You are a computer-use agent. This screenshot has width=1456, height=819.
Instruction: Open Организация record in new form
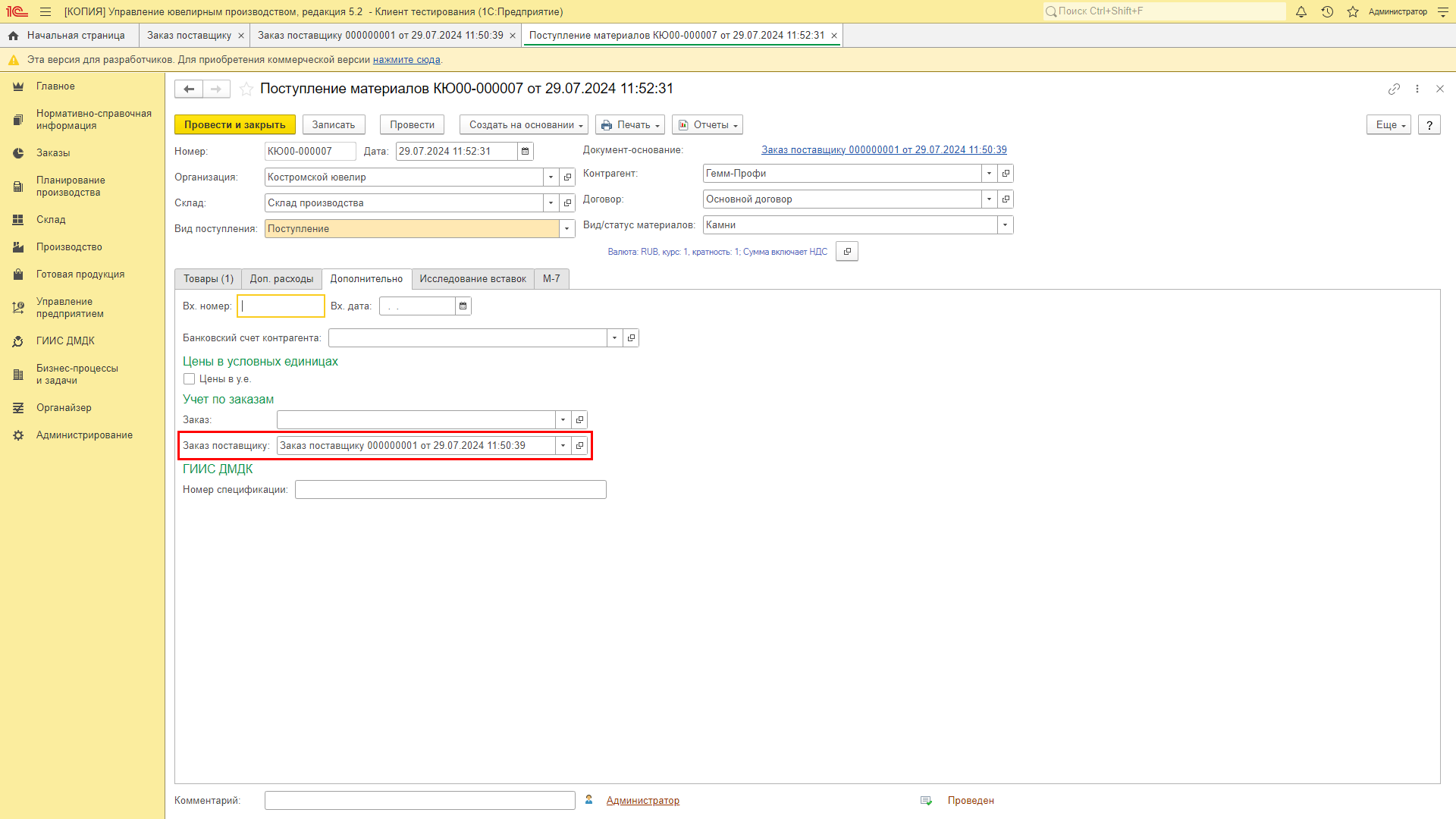pos(567,177)
